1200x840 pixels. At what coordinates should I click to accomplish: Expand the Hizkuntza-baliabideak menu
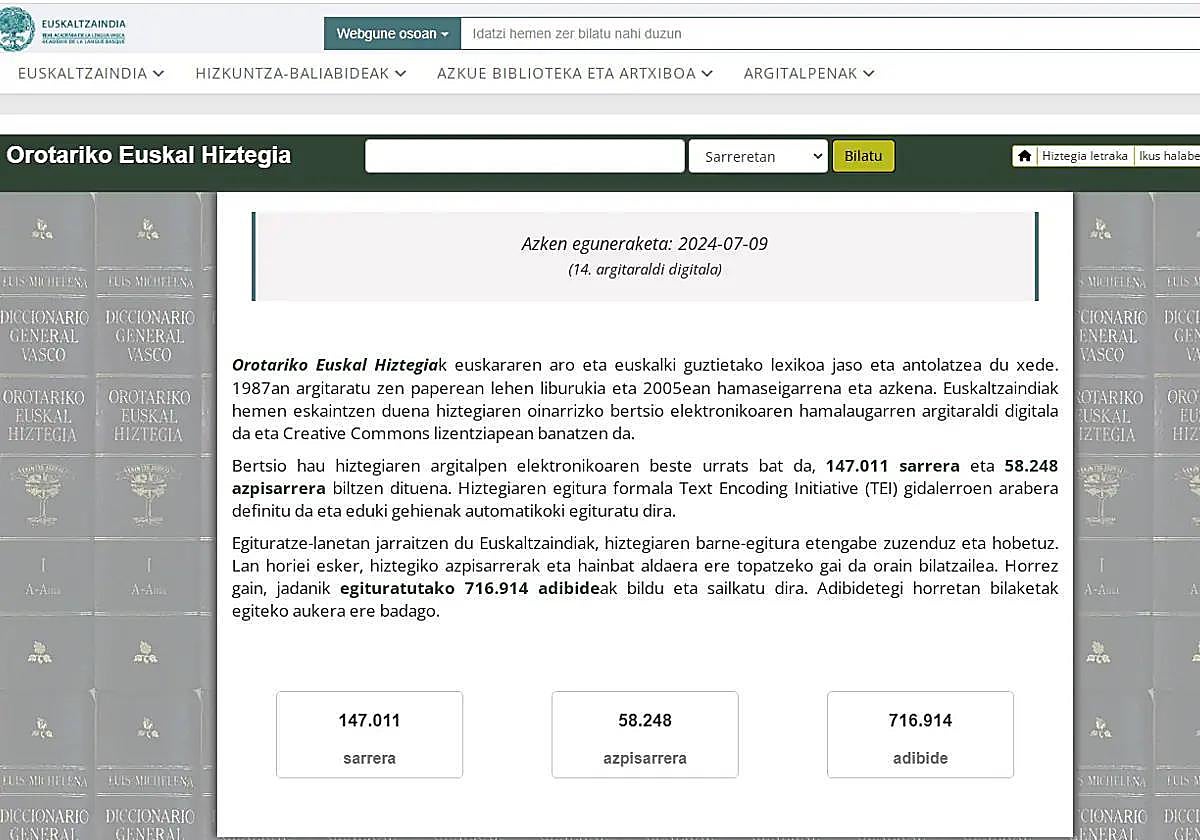point(301,73)
